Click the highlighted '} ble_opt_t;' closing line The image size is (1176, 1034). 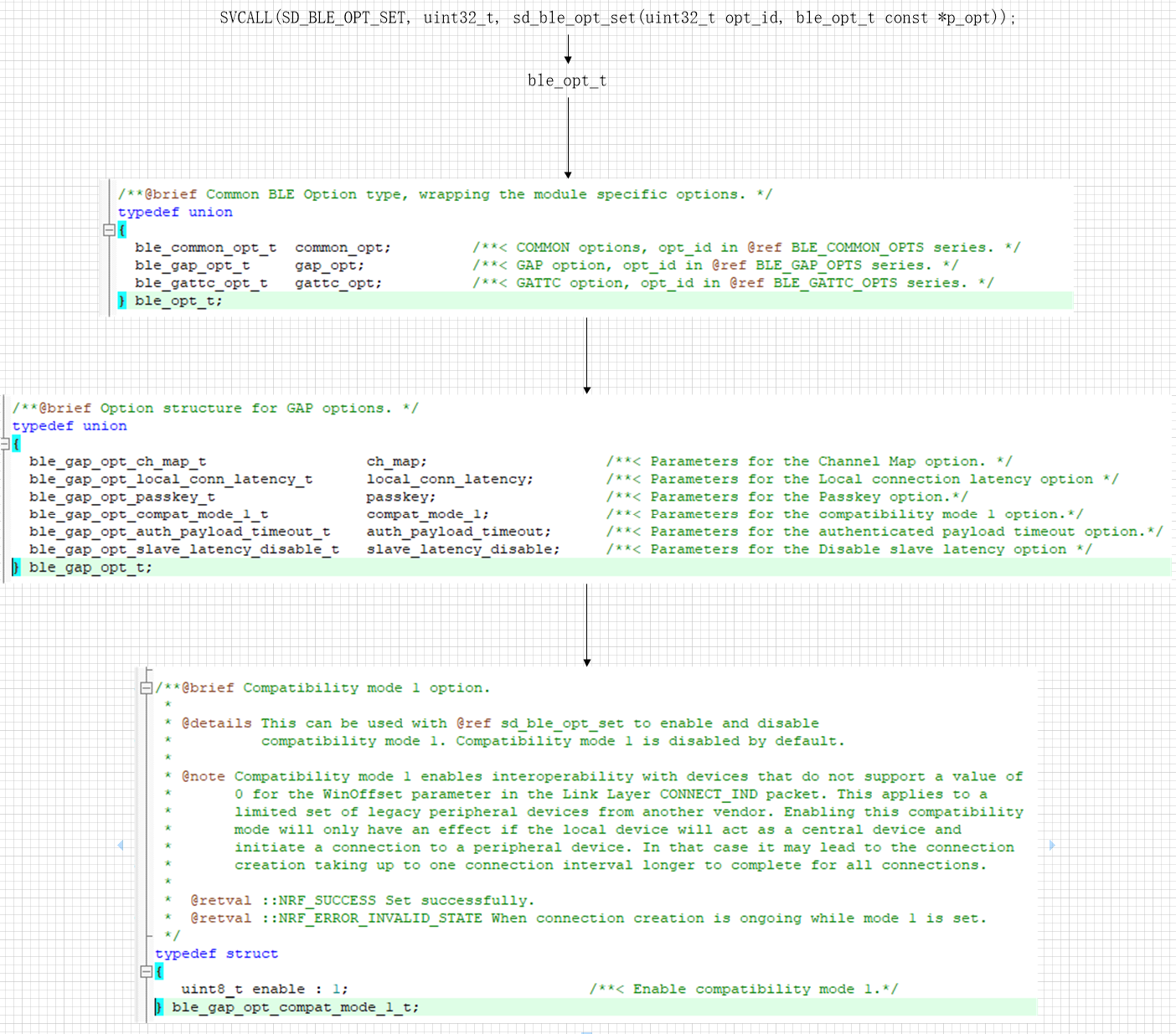coord(595,301)
